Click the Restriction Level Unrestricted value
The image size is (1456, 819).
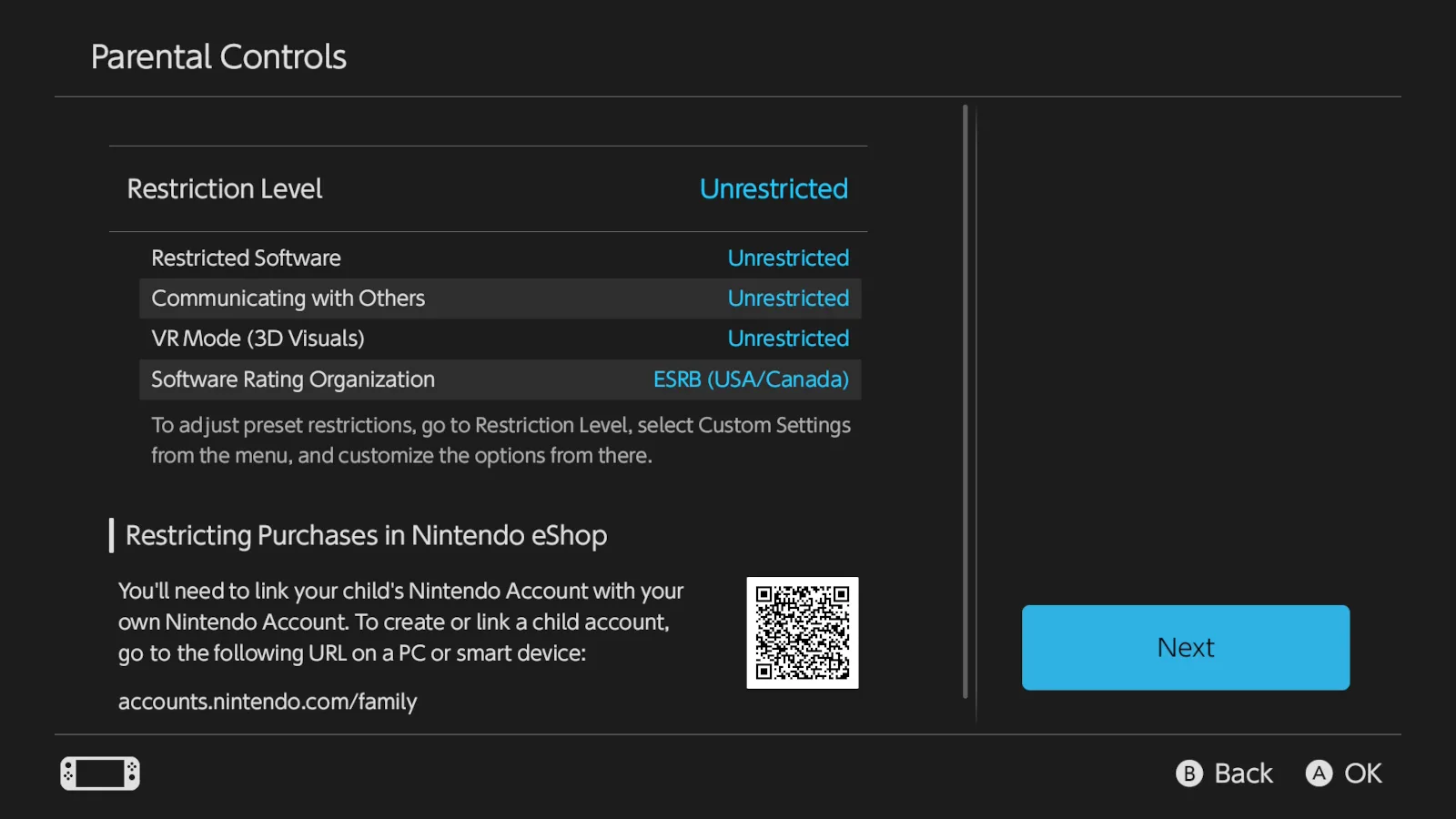click(773, 189)
